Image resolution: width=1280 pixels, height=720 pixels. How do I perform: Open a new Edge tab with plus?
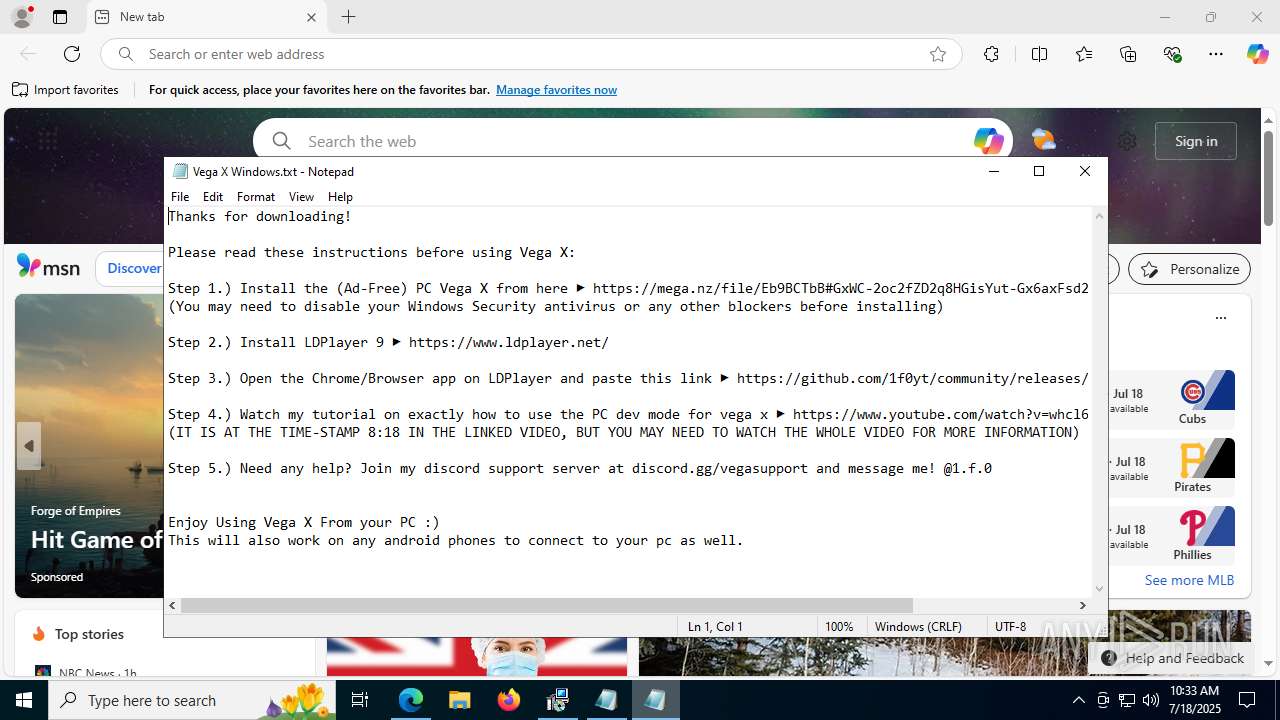click(x=348, y=17)
